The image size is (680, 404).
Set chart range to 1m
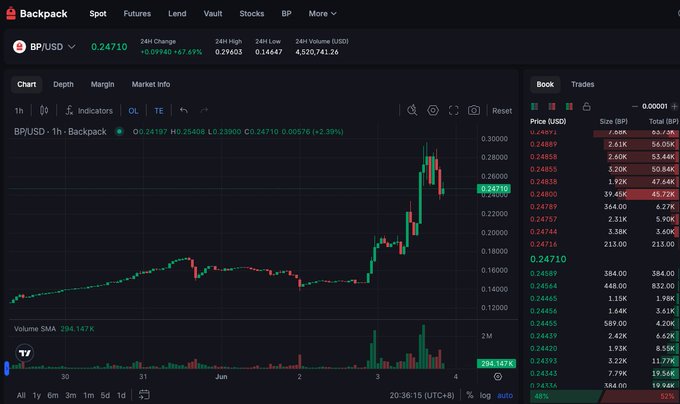pyautogui.click(x=88, y=395)
